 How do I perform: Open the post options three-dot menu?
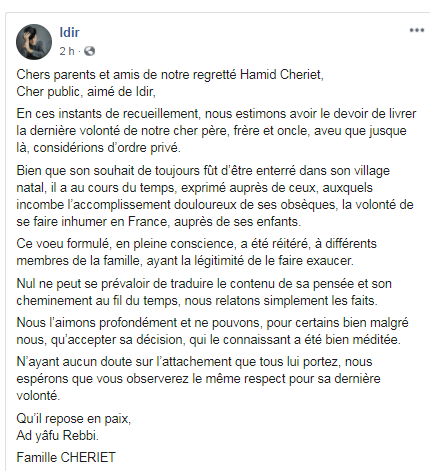coord(417,30)
